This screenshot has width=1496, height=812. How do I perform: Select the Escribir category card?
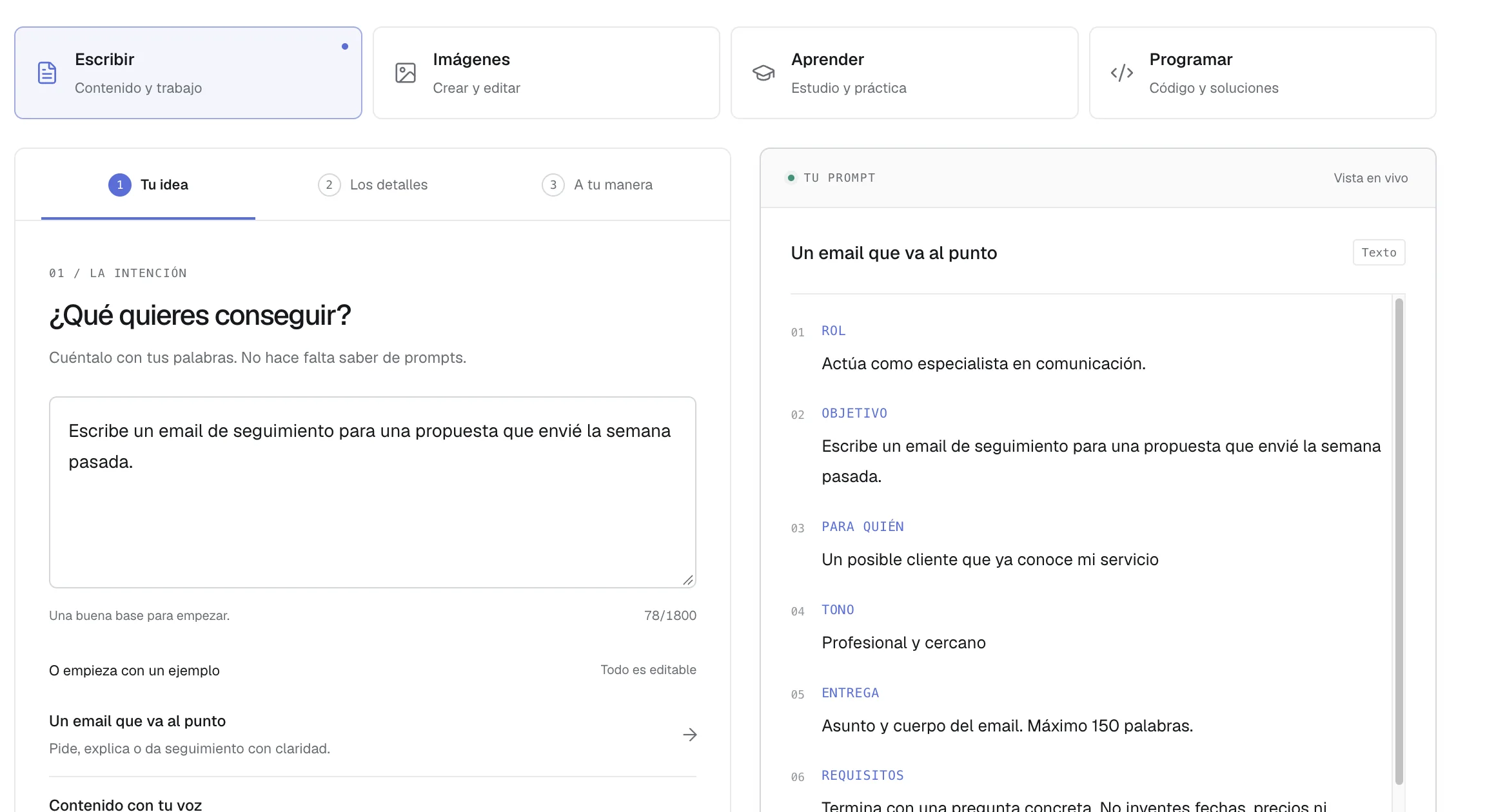(x=188, y=73)
